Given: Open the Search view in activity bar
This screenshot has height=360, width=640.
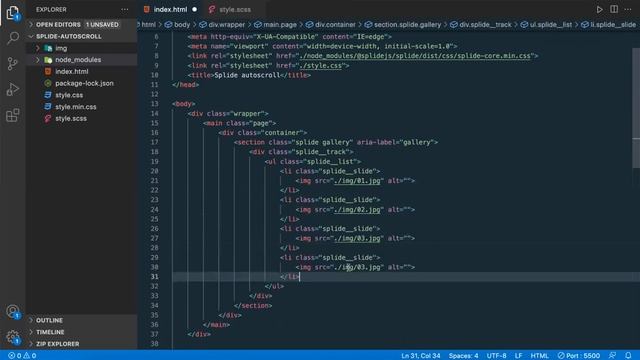Looking at the screenshot, I should [13, 38].
